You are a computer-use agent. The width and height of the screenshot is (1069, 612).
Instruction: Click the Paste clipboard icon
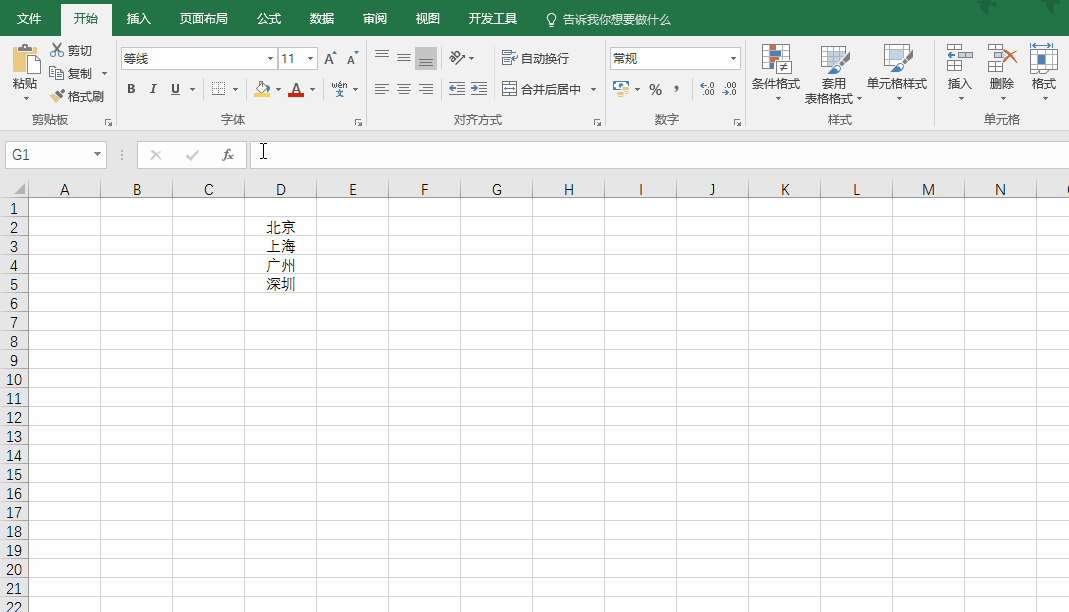tap(25, 59)
